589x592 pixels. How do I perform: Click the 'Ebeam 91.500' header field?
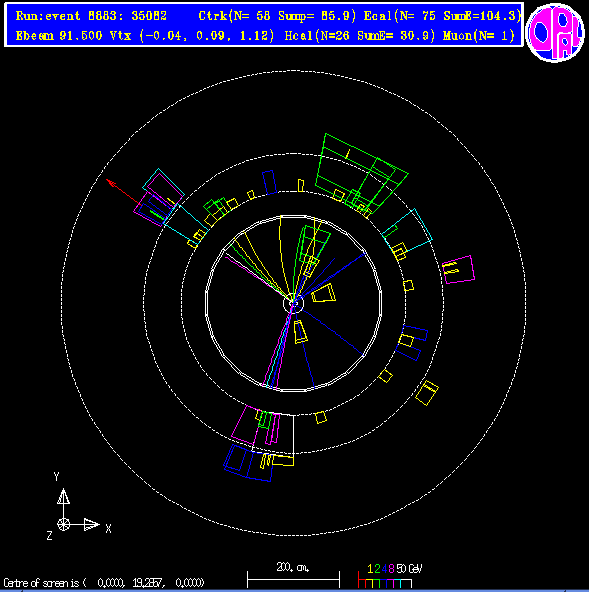[59, 36]
